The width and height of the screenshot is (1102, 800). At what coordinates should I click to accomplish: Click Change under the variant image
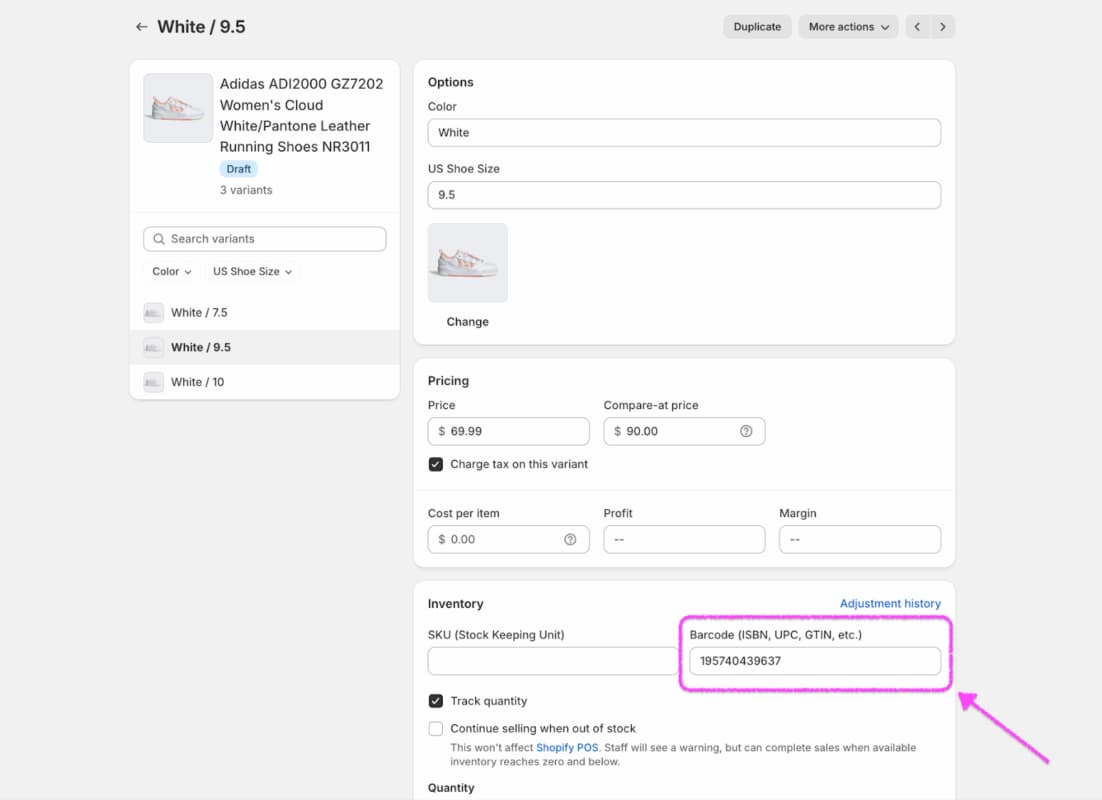point(467,322)
